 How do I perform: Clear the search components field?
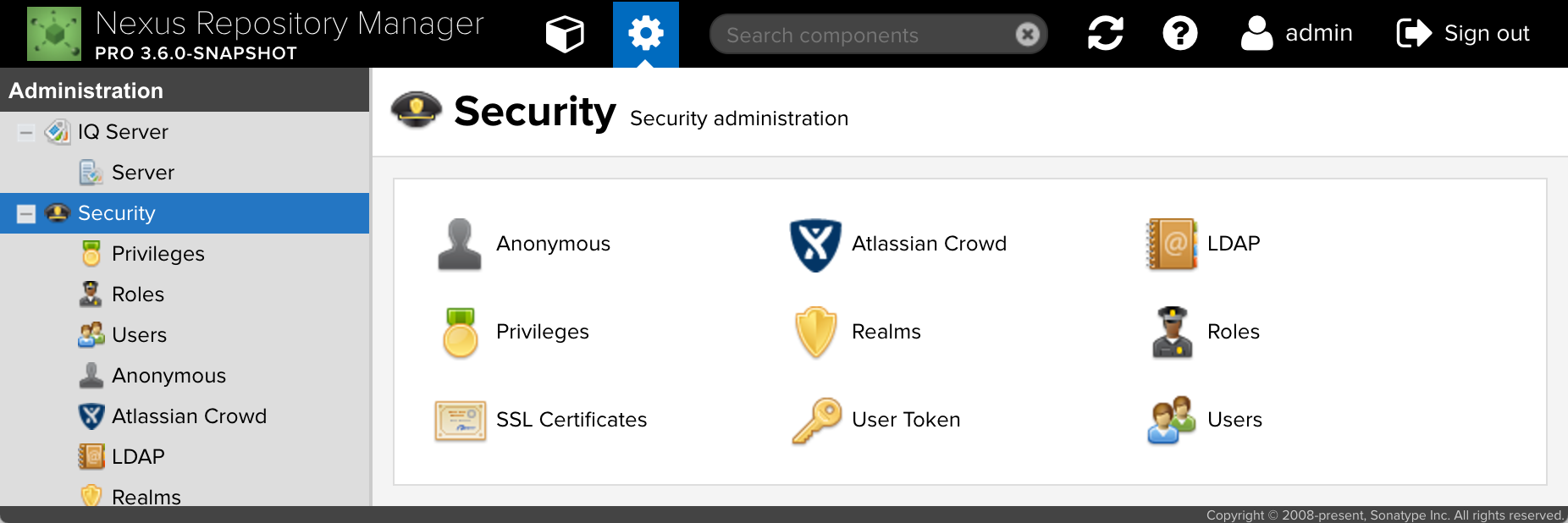1027,35
